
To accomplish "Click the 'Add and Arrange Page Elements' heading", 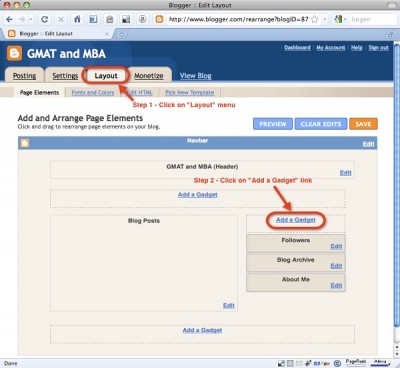I will (x=80, y=118).
